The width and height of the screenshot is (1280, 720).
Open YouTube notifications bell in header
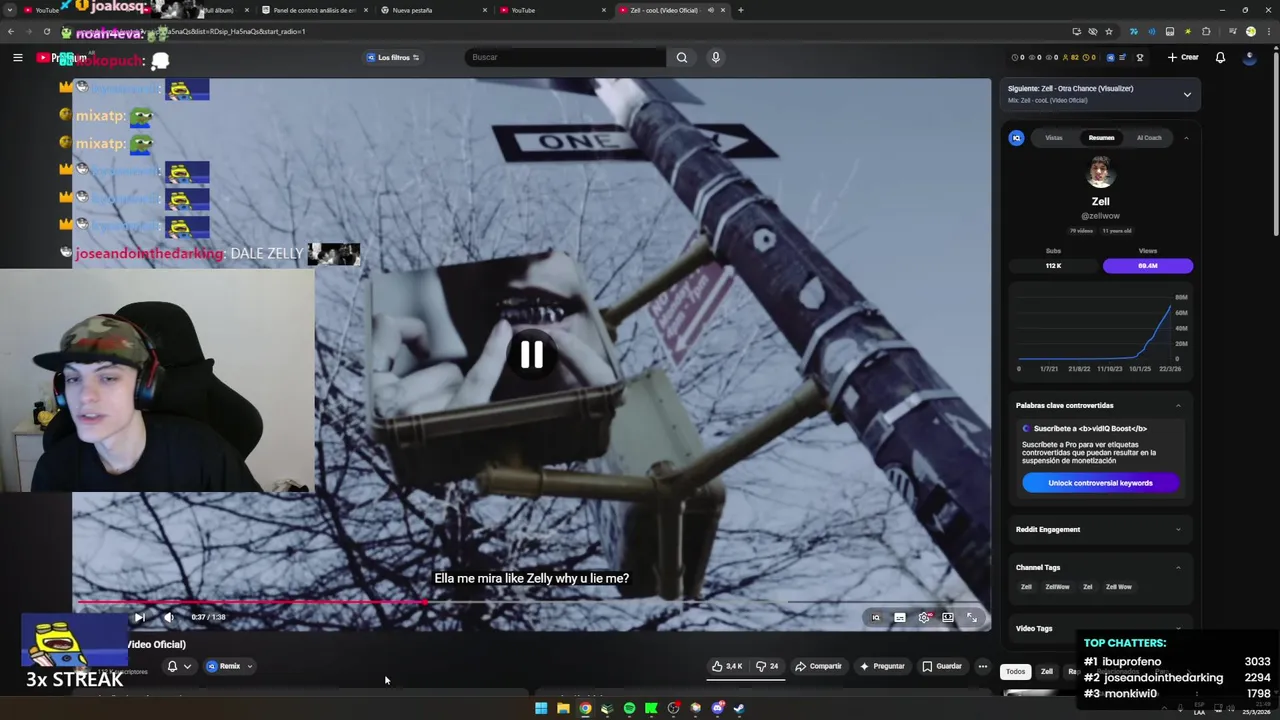[x=1220, y=57]
